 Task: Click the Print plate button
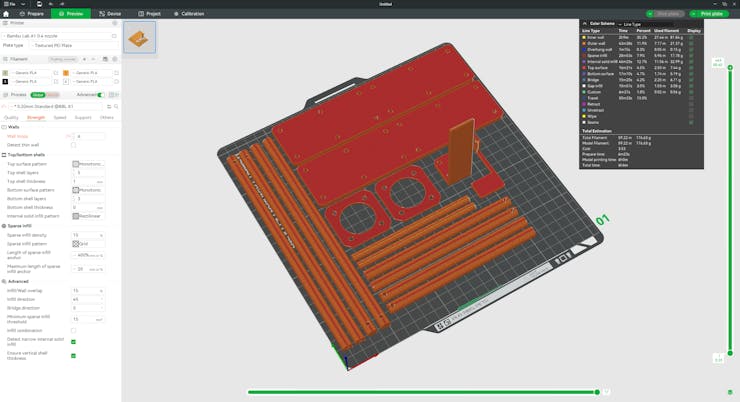pos(709,14)
